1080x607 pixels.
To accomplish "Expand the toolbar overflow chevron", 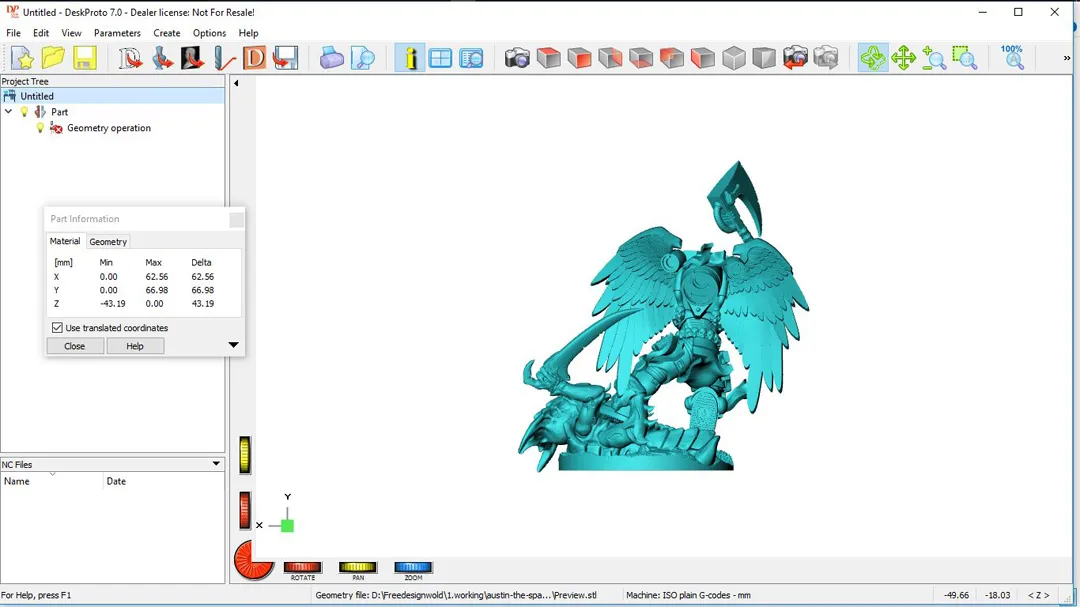I will coord(1067,58).
